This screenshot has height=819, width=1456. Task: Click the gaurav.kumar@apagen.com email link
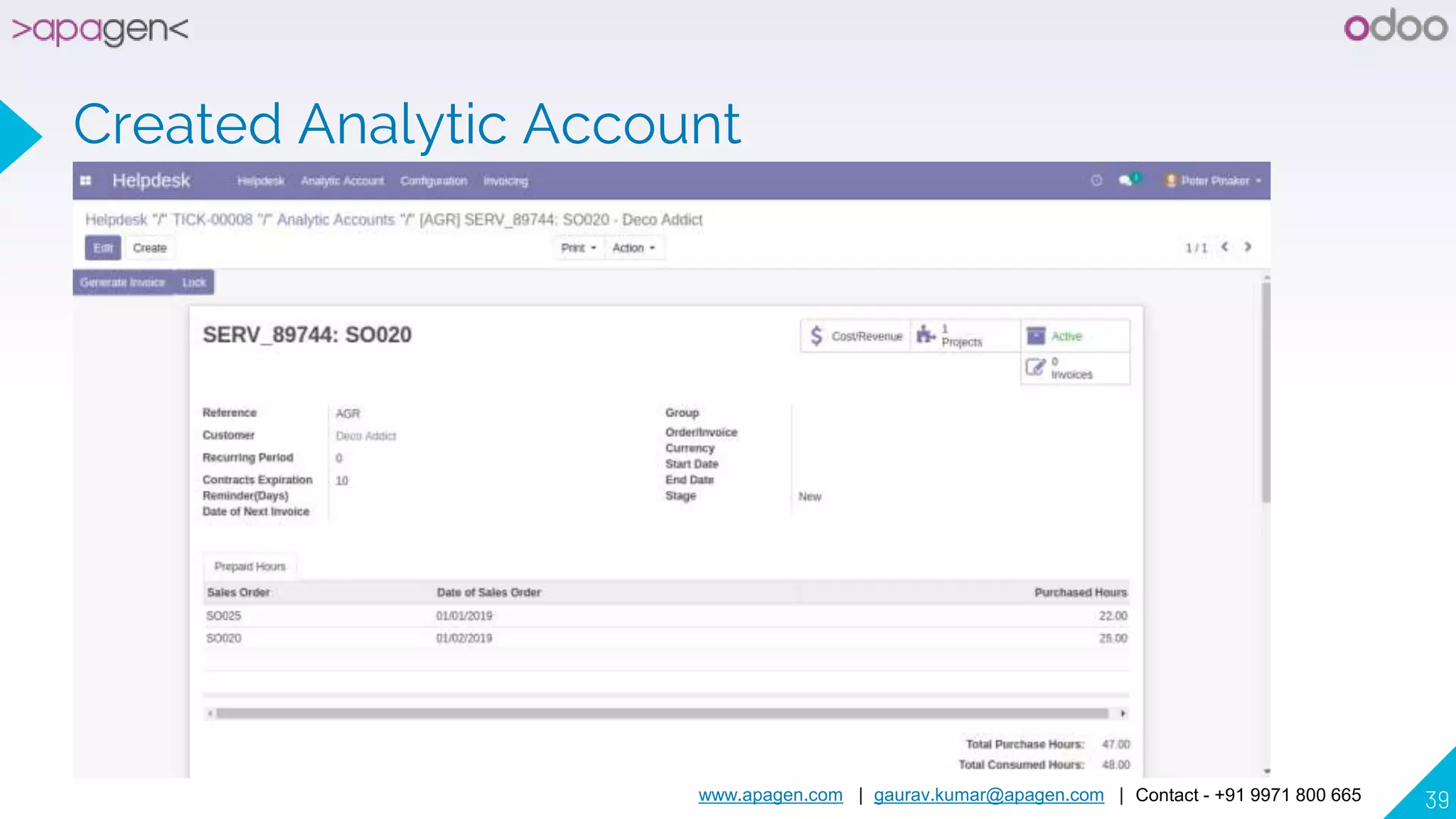pos(989,795)
